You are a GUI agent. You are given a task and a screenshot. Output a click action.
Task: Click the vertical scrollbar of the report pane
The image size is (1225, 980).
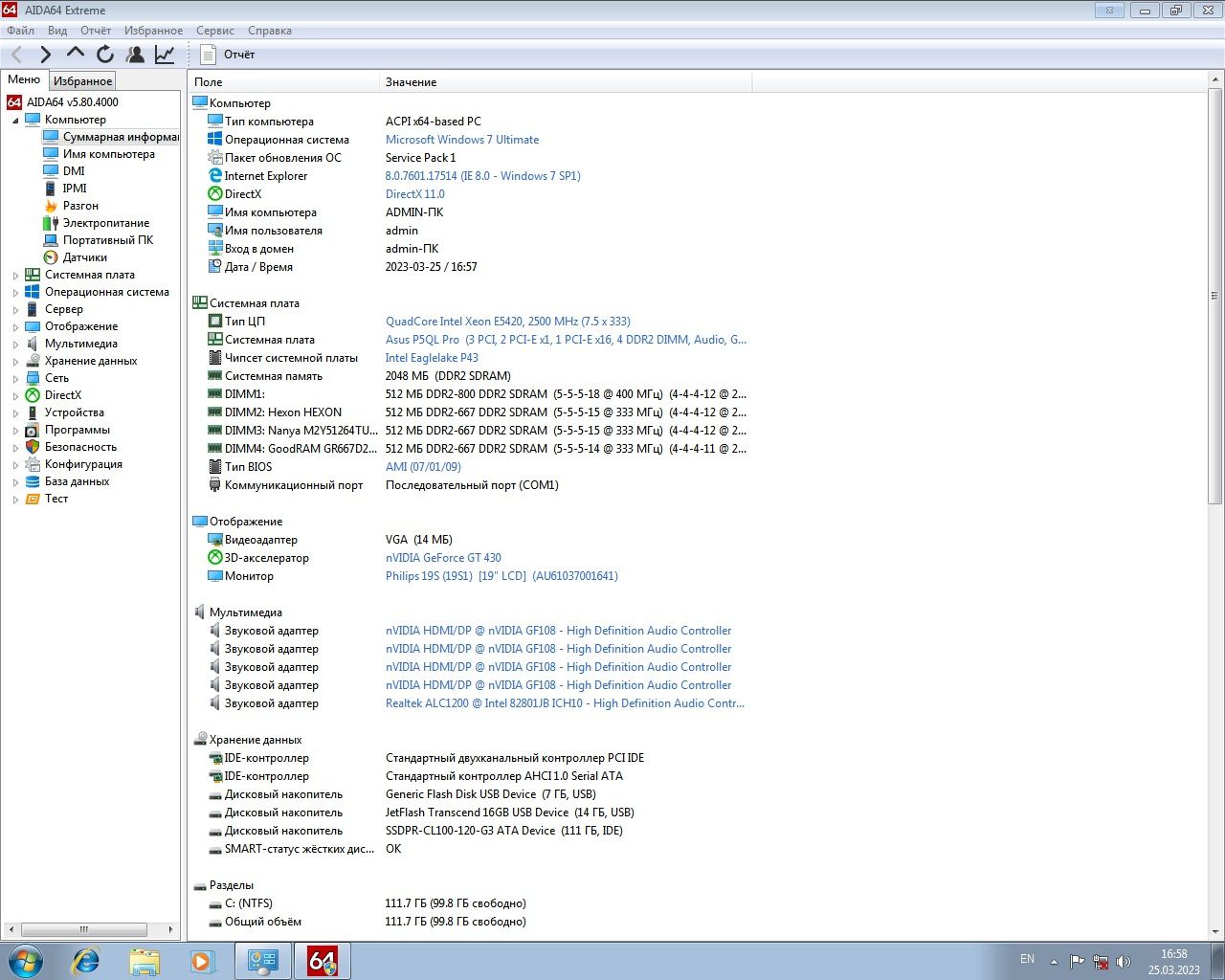click(x=1215, y=297)
